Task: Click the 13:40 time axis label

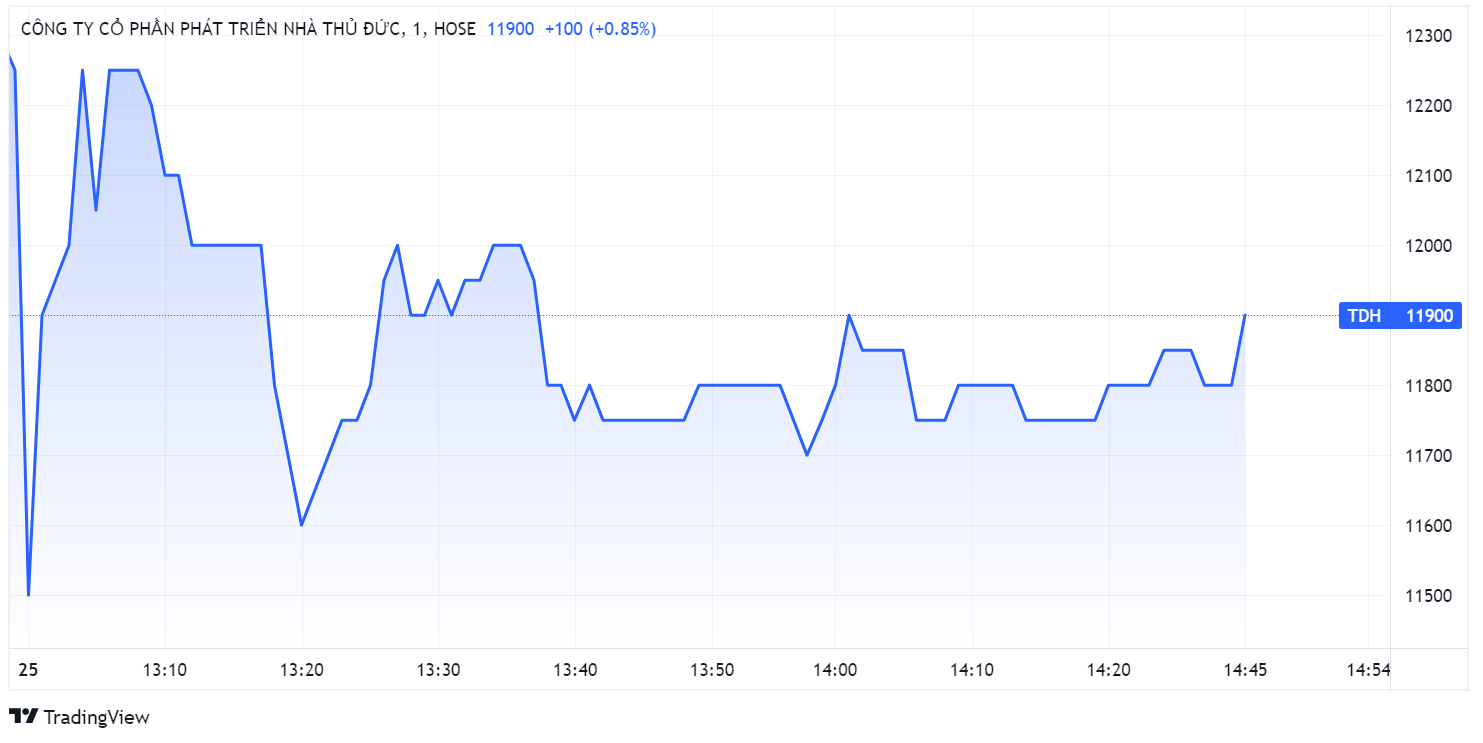Action: tap(575, 669)
